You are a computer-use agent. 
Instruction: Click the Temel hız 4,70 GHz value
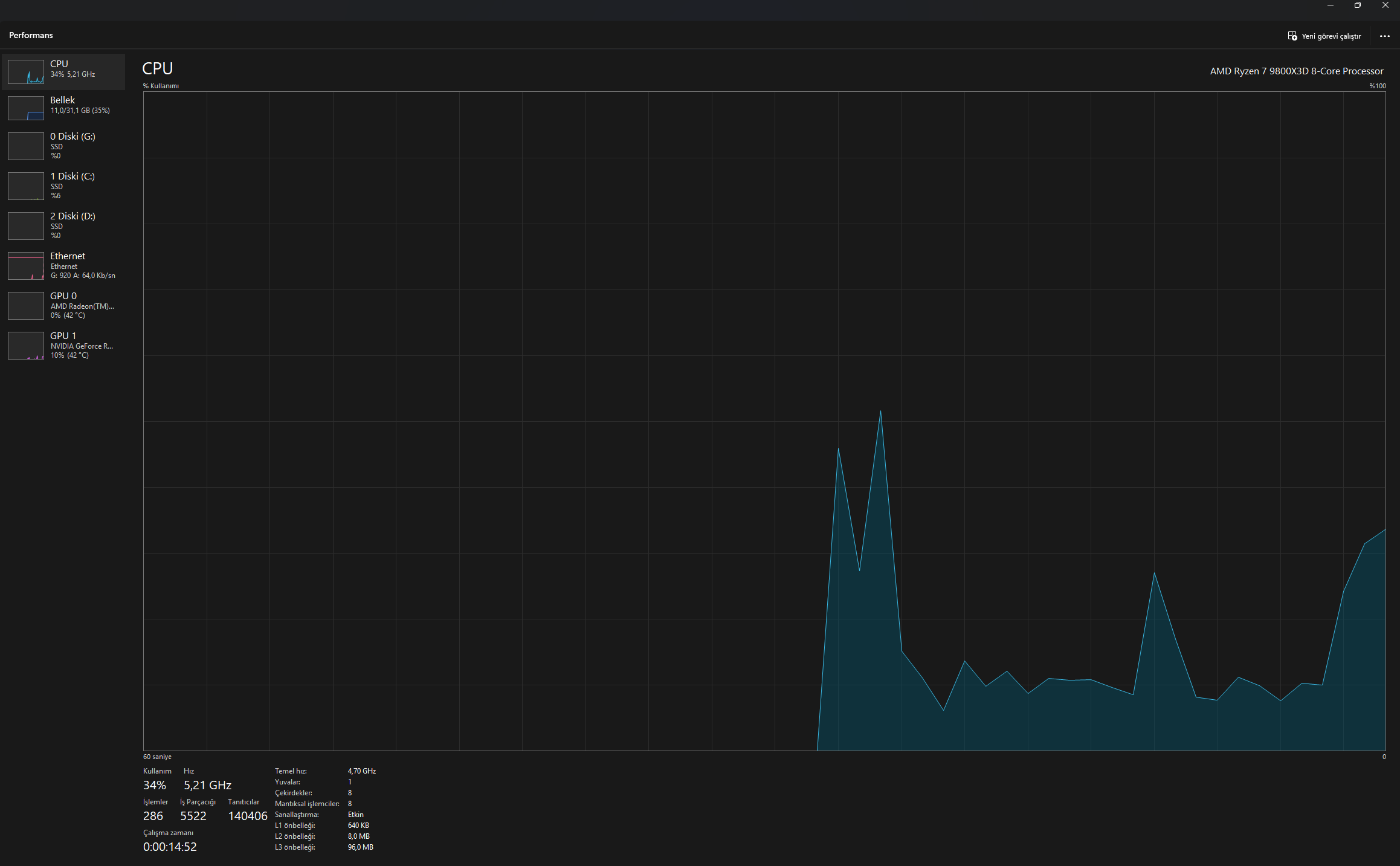click(362, 771)
